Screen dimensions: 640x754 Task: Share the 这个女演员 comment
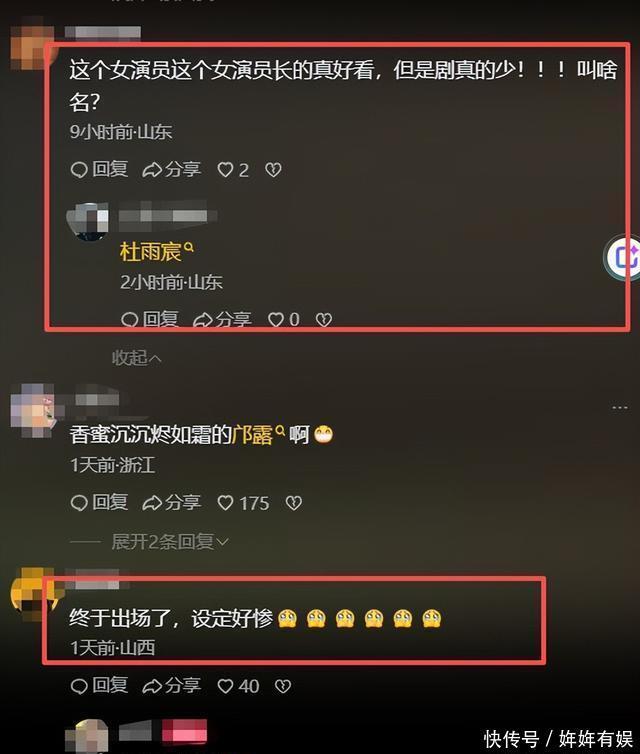click(172, 170)
